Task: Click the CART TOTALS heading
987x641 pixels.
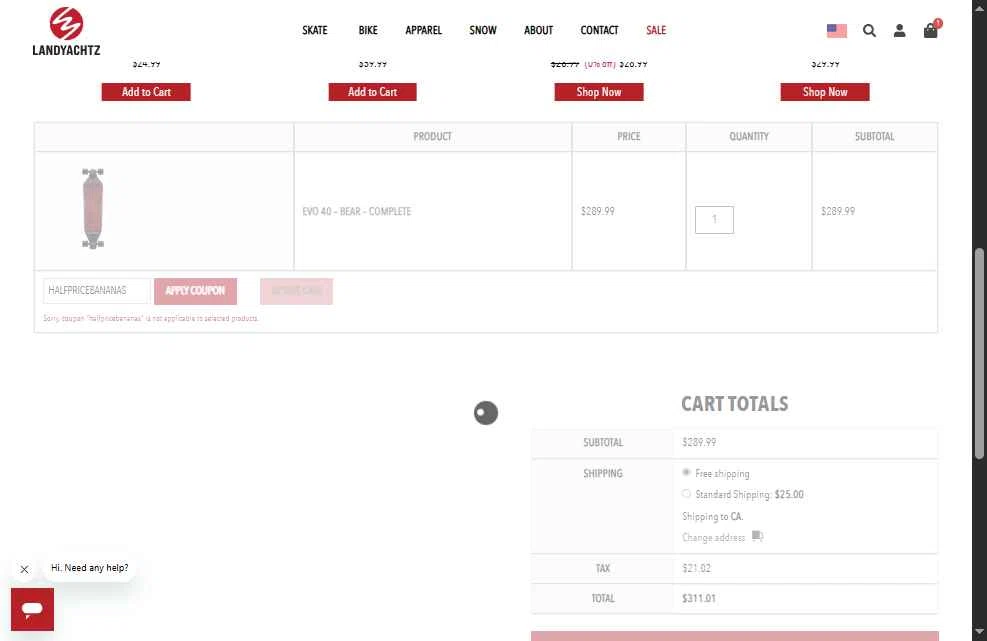Action: click(735, 404)
